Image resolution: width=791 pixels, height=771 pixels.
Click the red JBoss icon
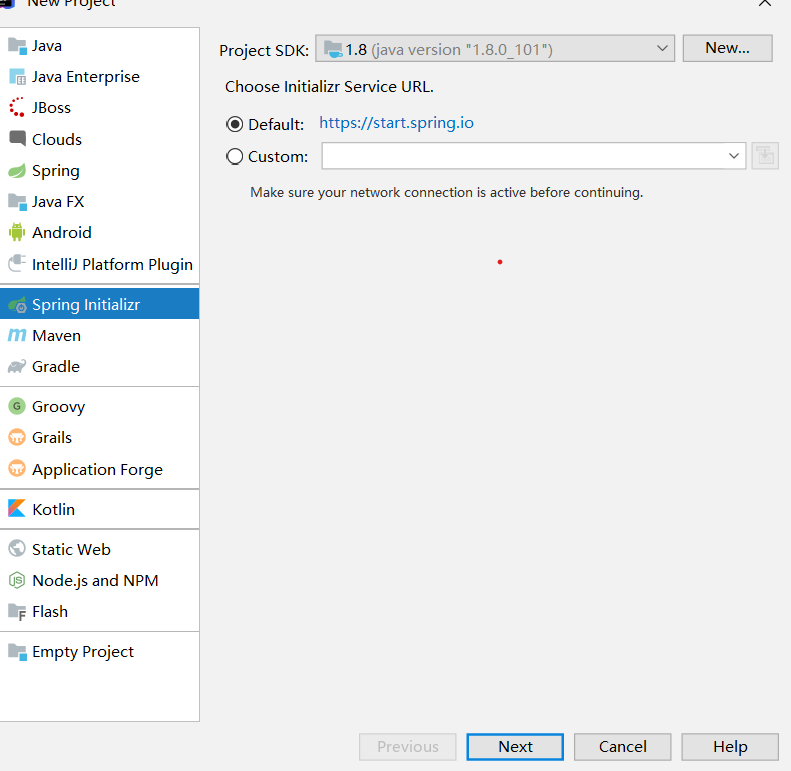(x=17, y=107)
